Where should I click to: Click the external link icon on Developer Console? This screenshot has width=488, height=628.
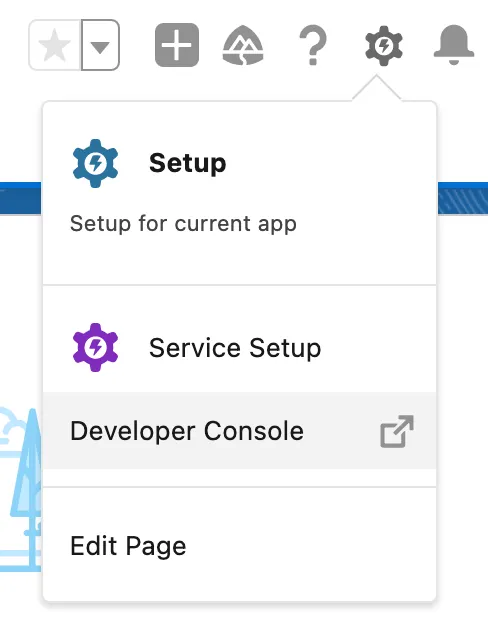coord(397,431)
